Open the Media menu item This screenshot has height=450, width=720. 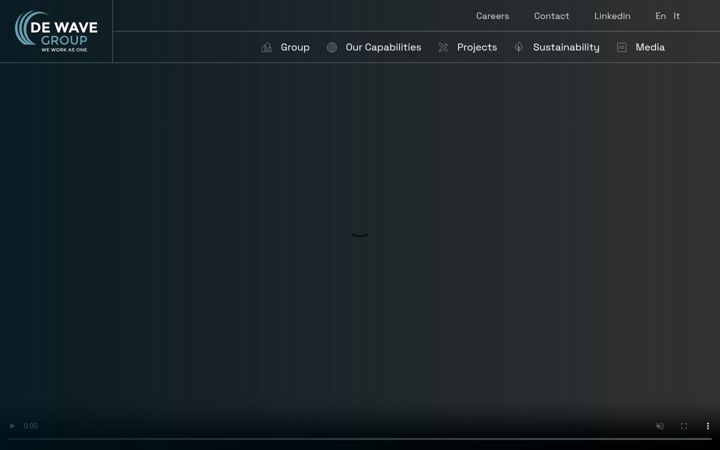coord(650,47)
